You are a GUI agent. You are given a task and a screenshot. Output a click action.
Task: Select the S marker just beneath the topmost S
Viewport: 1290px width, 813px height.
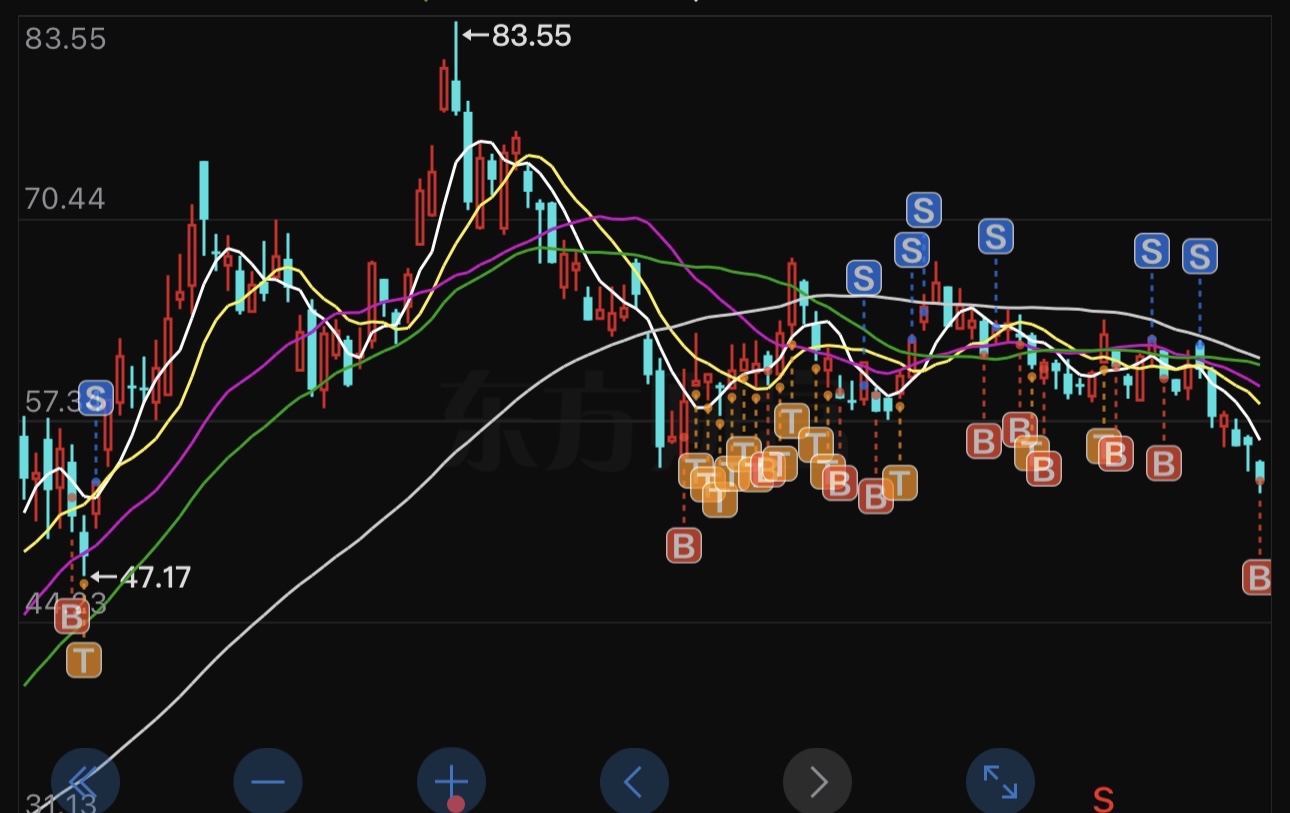click(x=911, y=249)
